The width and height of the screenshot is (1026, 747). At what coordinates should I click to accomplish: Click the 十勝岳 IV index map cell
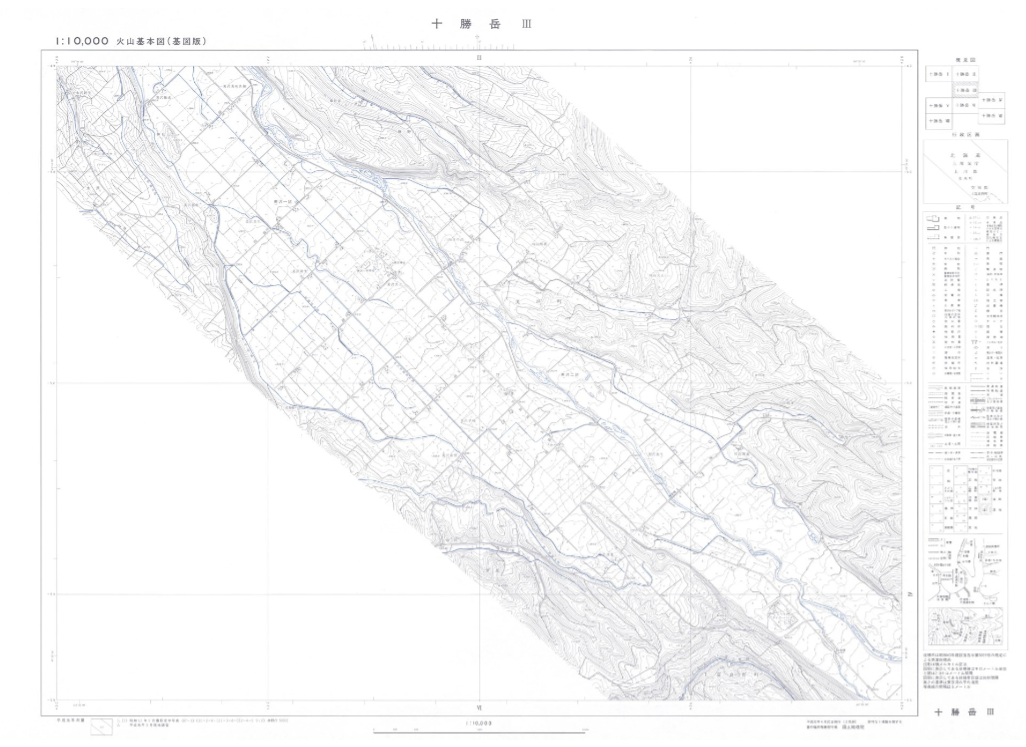point(992,100)
